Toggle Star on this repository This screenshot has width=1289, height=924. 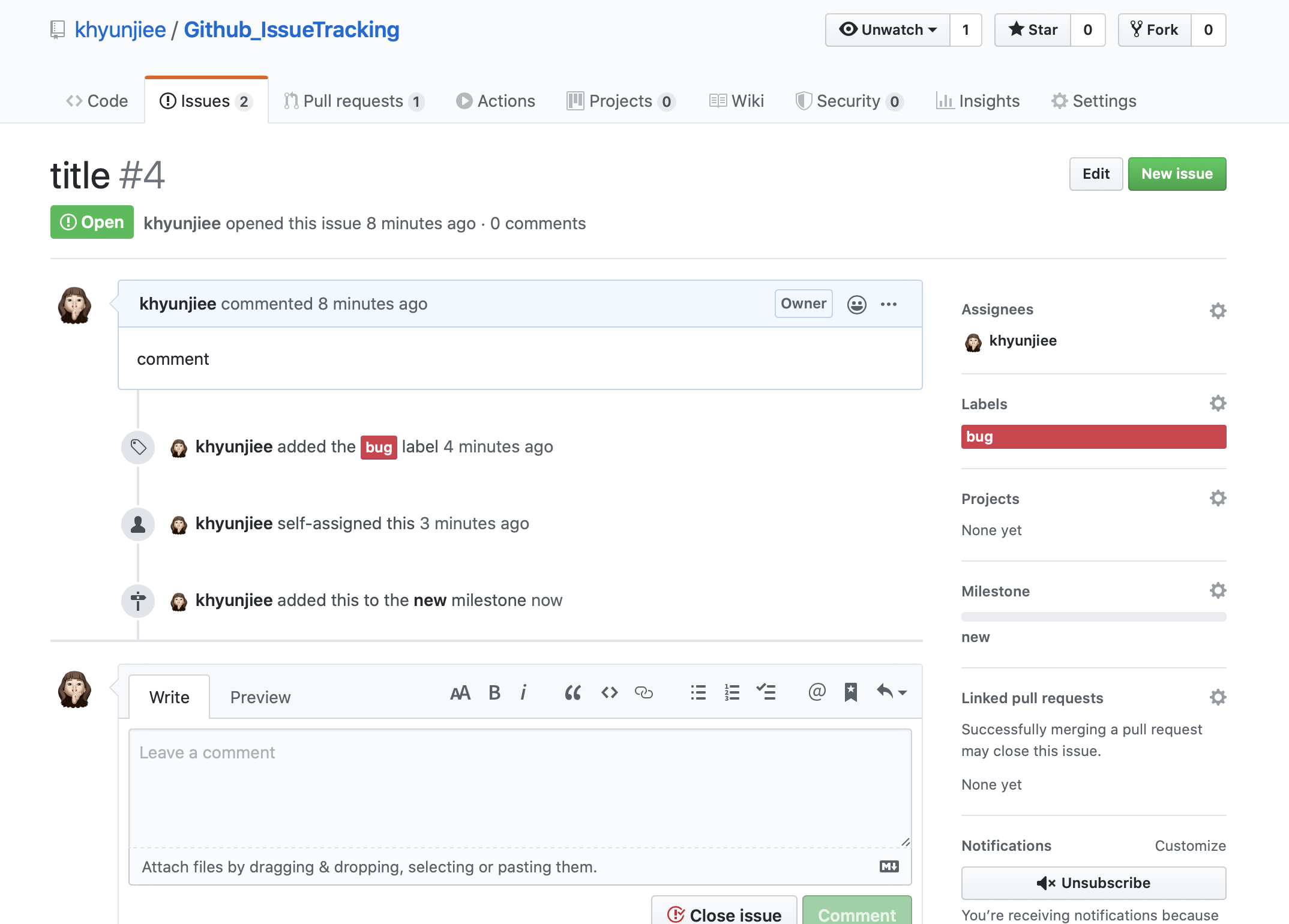pyautogui.click(x=1033, y=30)
